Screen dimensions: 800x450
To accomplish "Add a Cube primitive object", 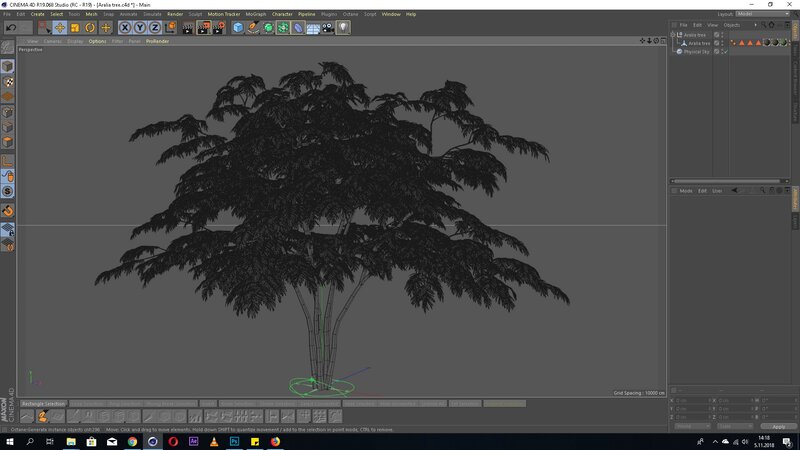I will (239, 28).
